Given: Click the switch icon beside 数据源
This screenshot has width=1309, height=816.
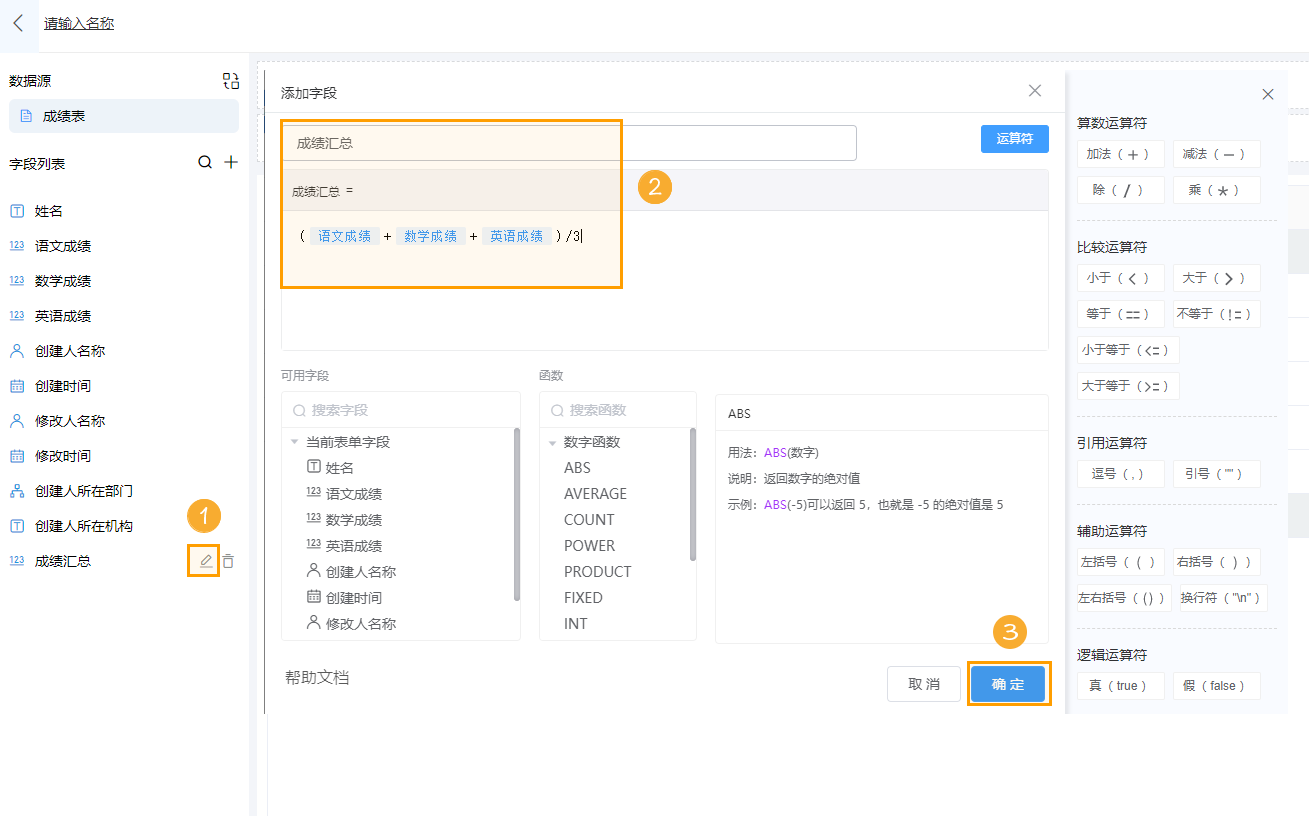Looking at the screenshot, I should [x=230, y=80].
